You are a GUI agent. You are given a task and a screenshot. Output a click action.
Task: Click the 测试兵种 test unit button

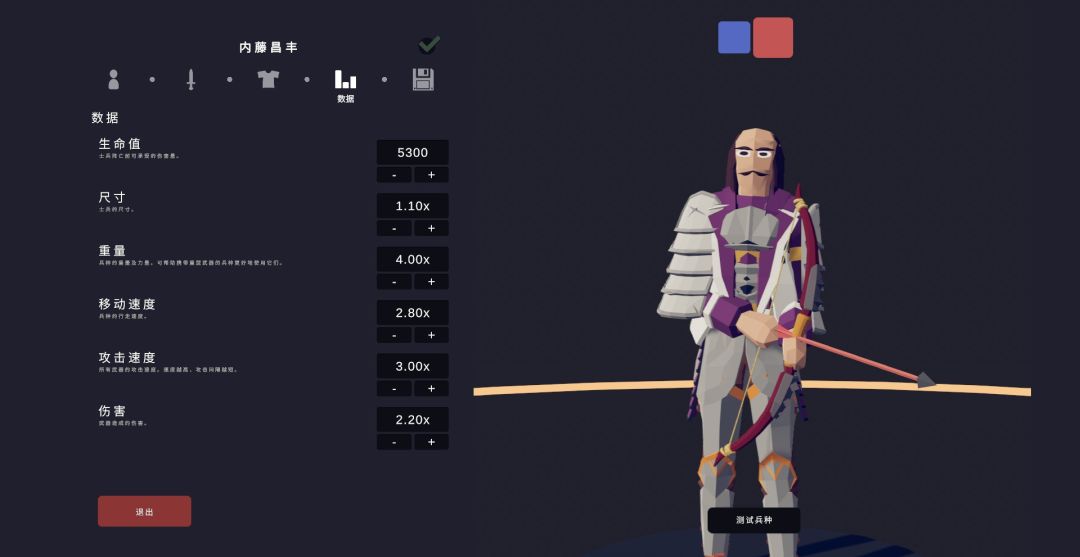tap(754, 520)
